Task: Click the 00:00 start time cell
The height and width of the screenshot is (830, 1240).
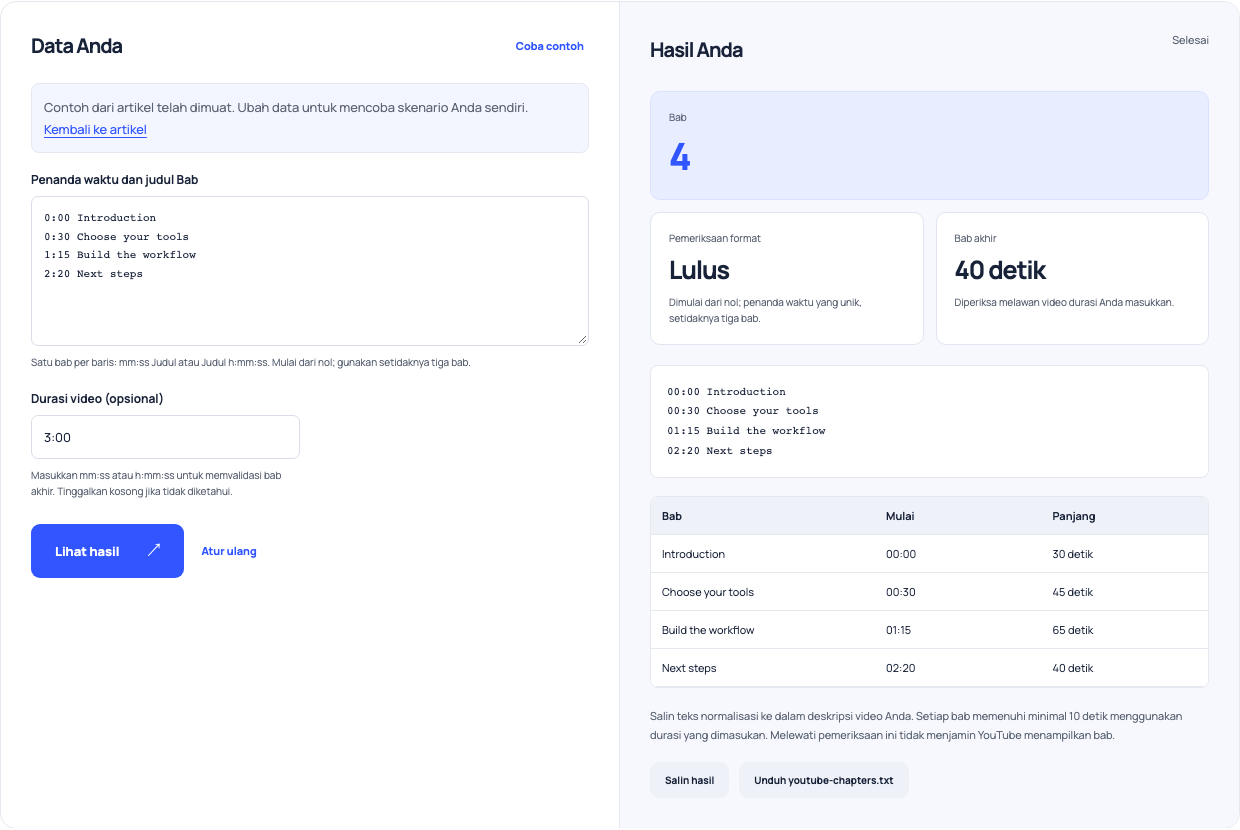Action: tap(901, 554)
